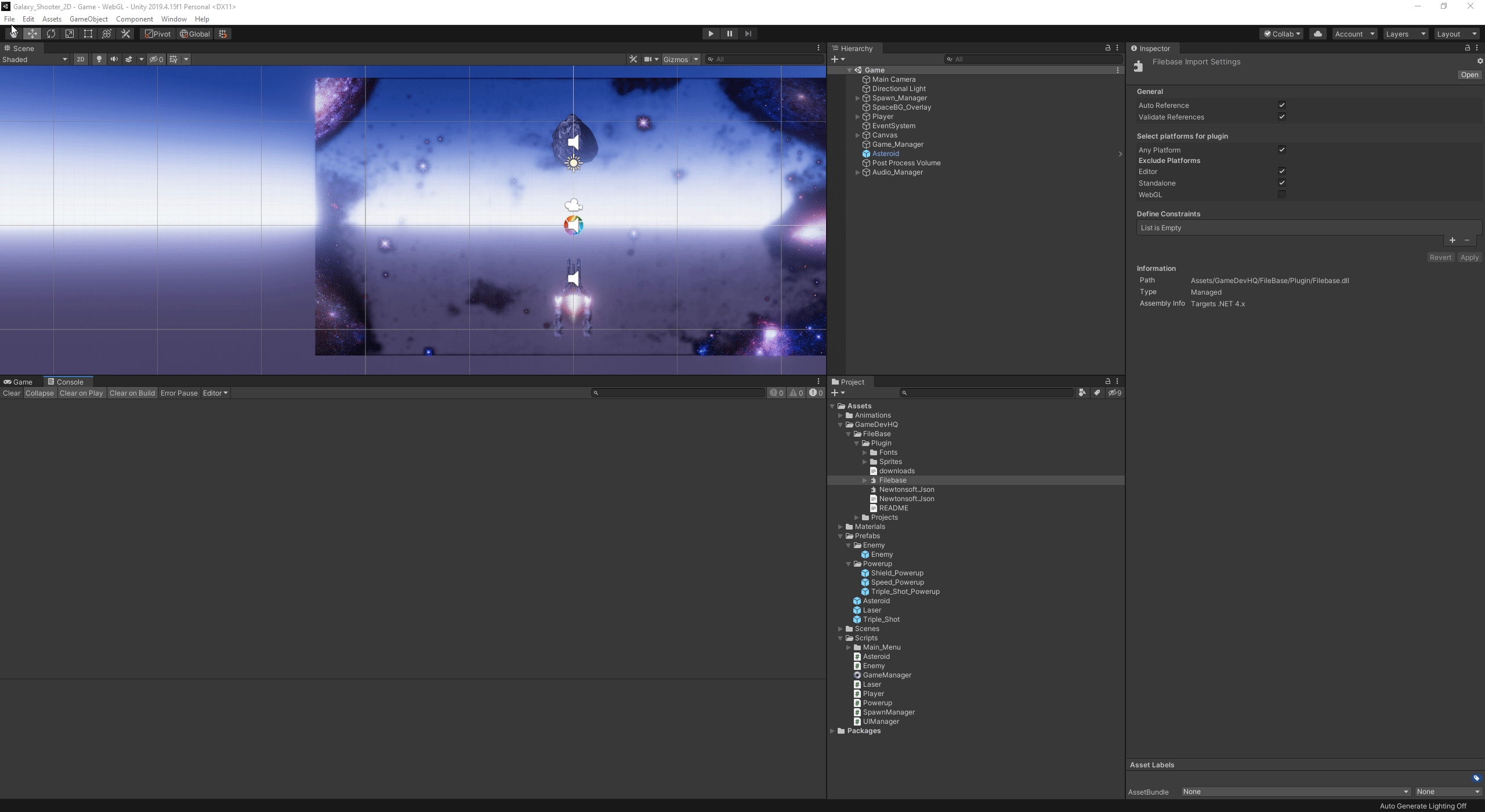Expand Canvas object in Hierarchy
1485x812 pixels.
(857, 135)
